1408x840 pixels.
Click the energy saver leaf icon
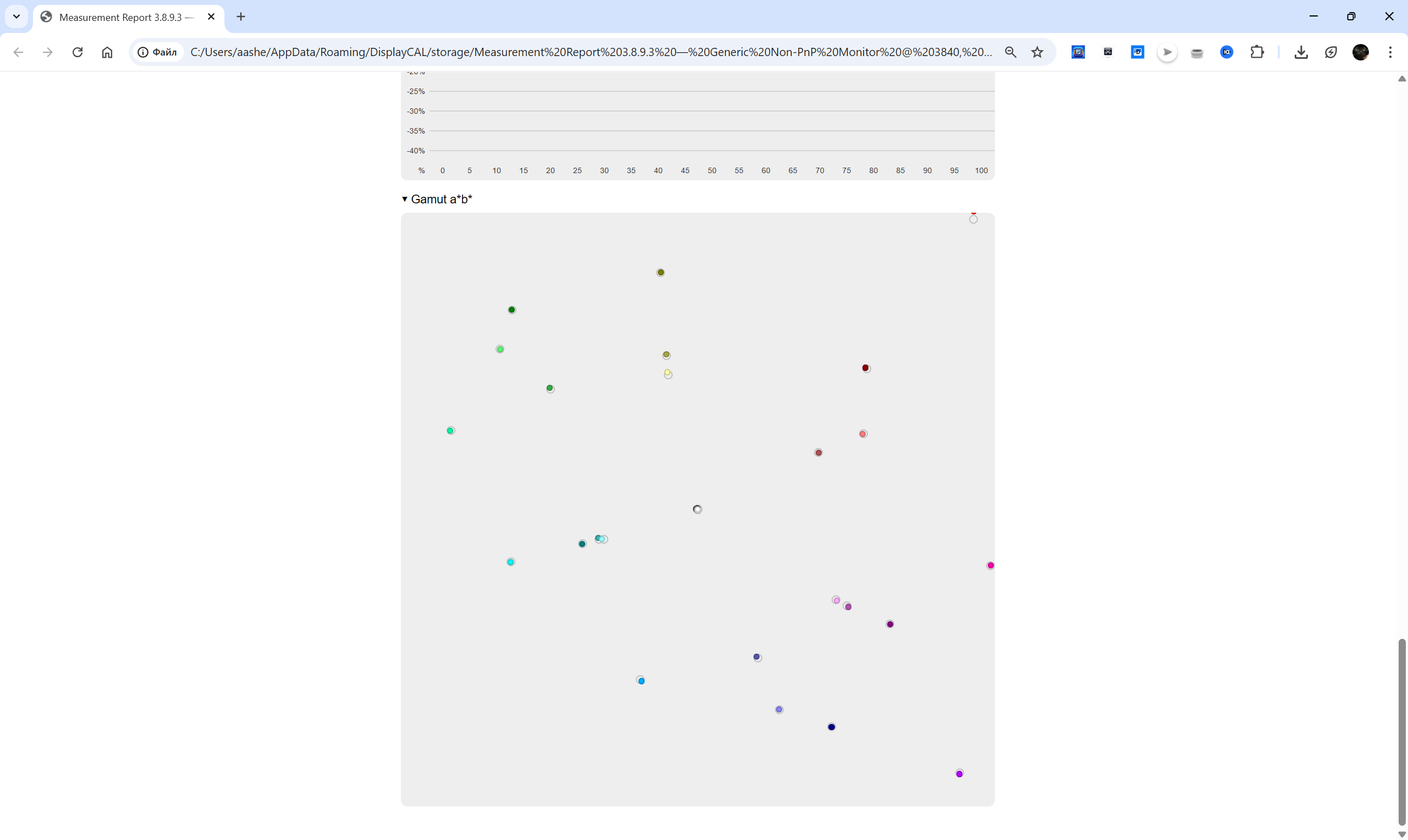(x=1330, y=52)
